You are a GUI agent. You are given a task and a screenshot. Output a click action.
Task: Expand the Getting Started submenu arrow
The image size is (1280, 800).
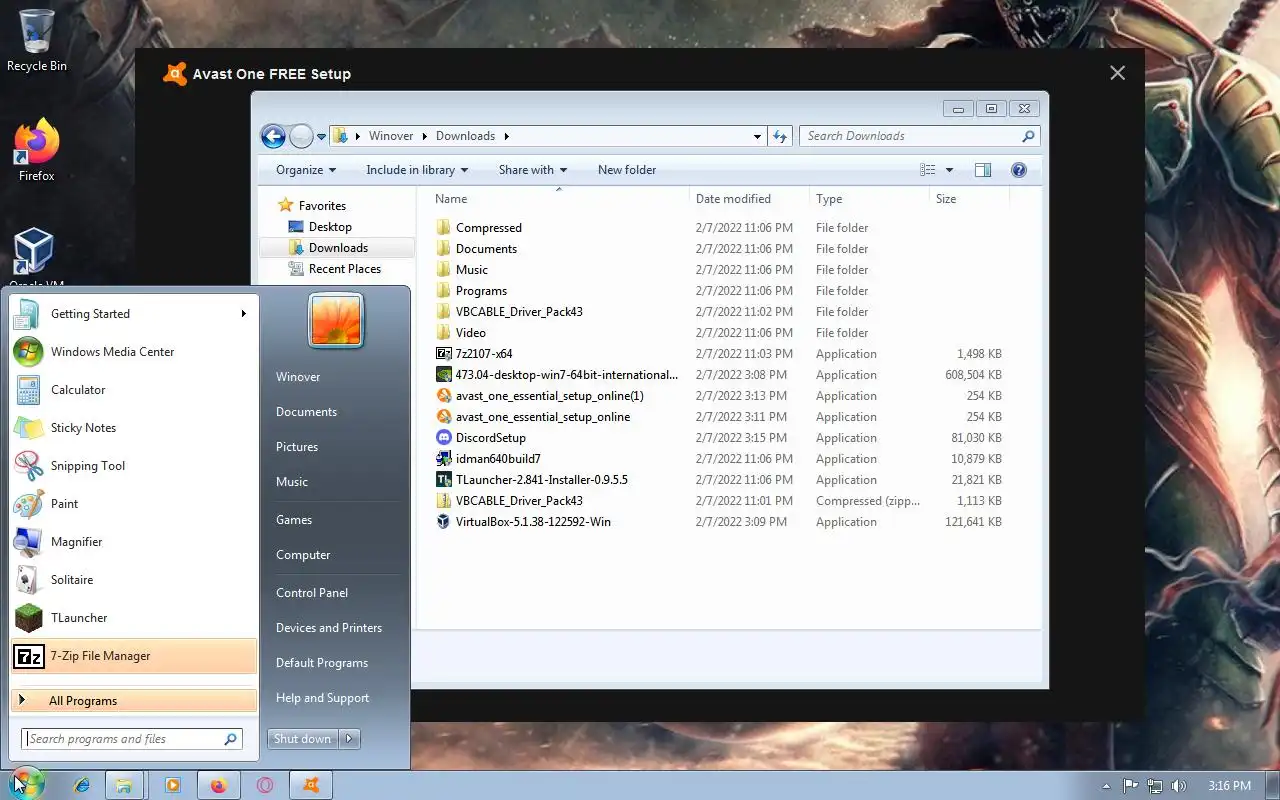point(243,314)
